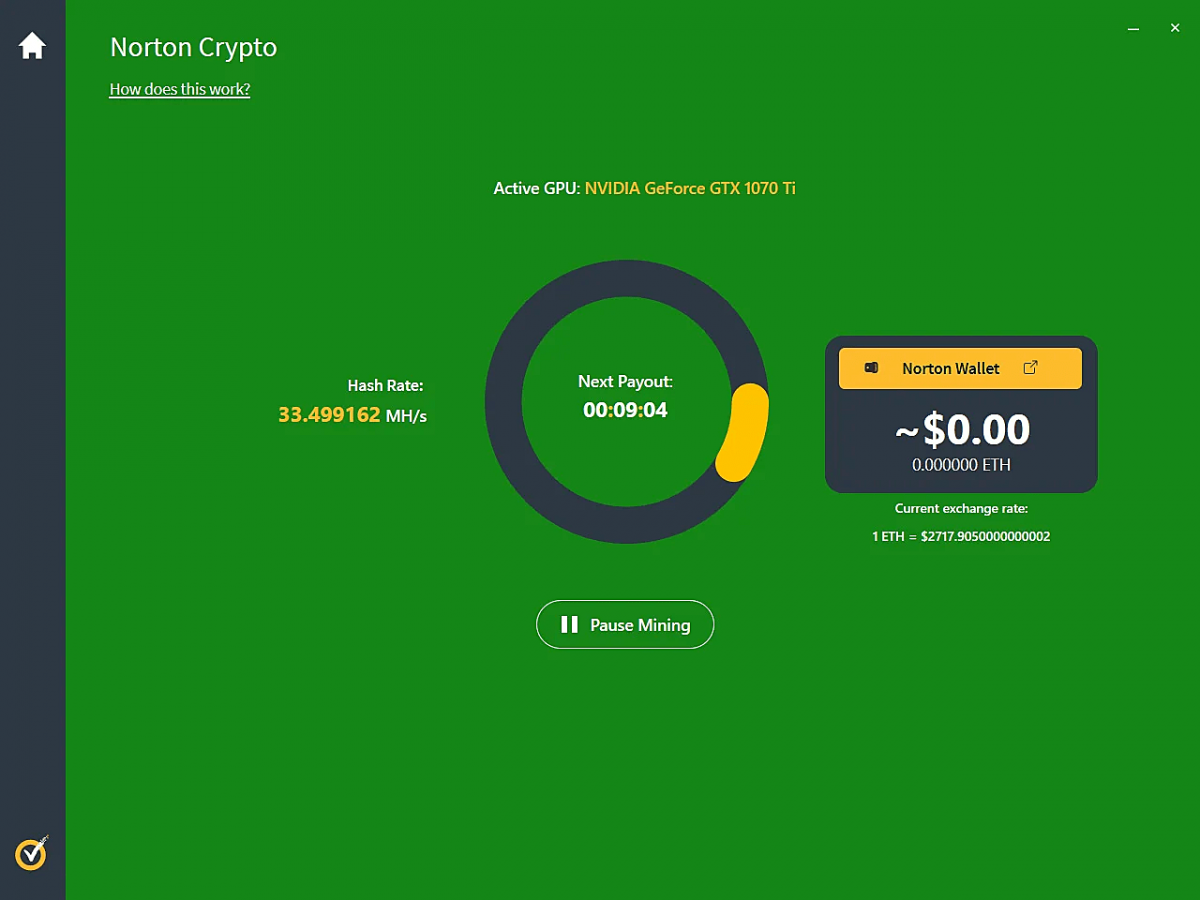The width and height of the screenshot is (1200, 900).
Task: Open Norton Wallet via its label
Action: tap(950, 368)
